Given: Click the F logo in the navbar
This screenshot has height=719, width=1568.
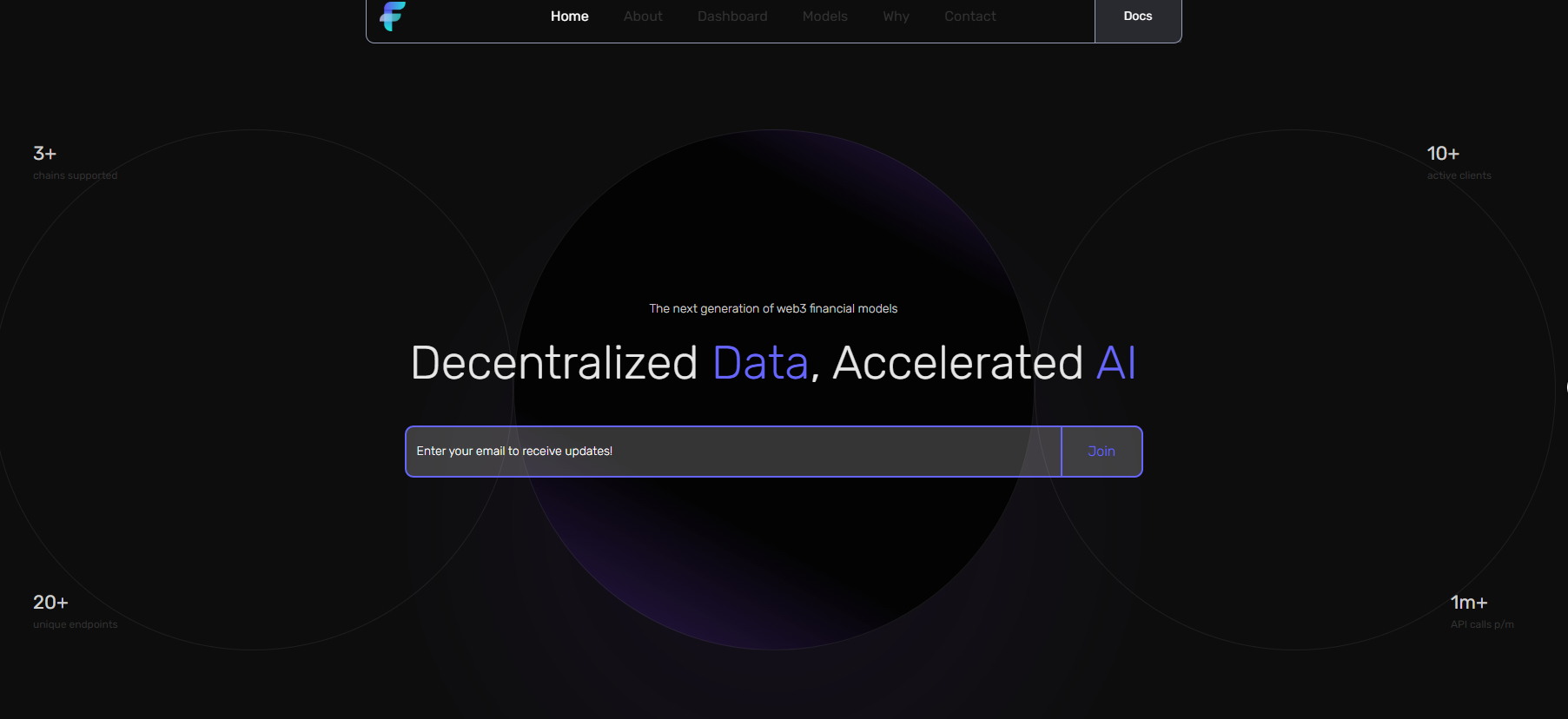Looking at the screenshot, I should coord(393,16).
